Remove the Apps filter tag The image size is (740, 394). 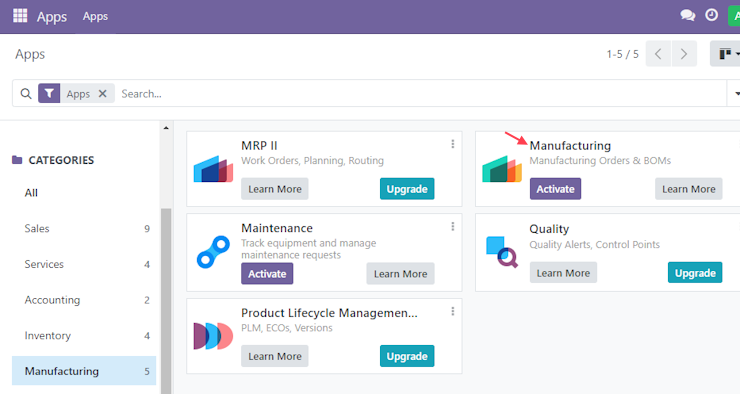[x=102, y=93]
